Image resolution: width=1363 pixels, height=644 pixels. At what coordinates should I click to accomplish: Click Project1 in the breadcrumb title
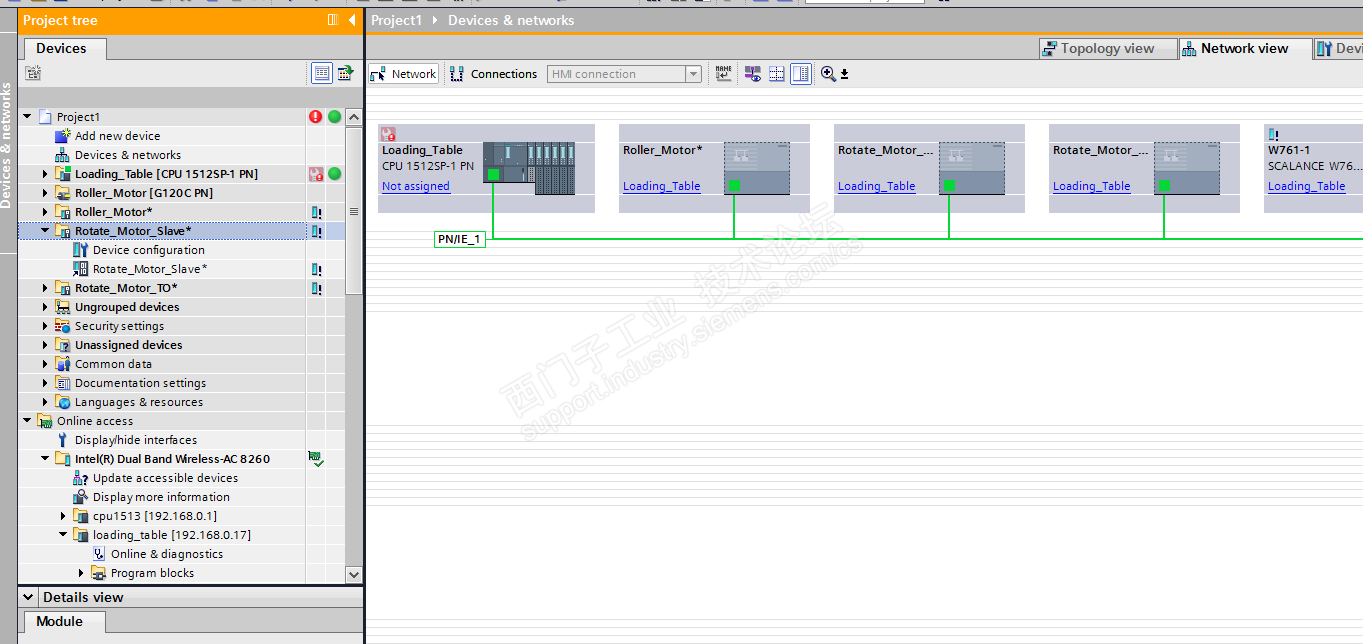coord(397,20)
